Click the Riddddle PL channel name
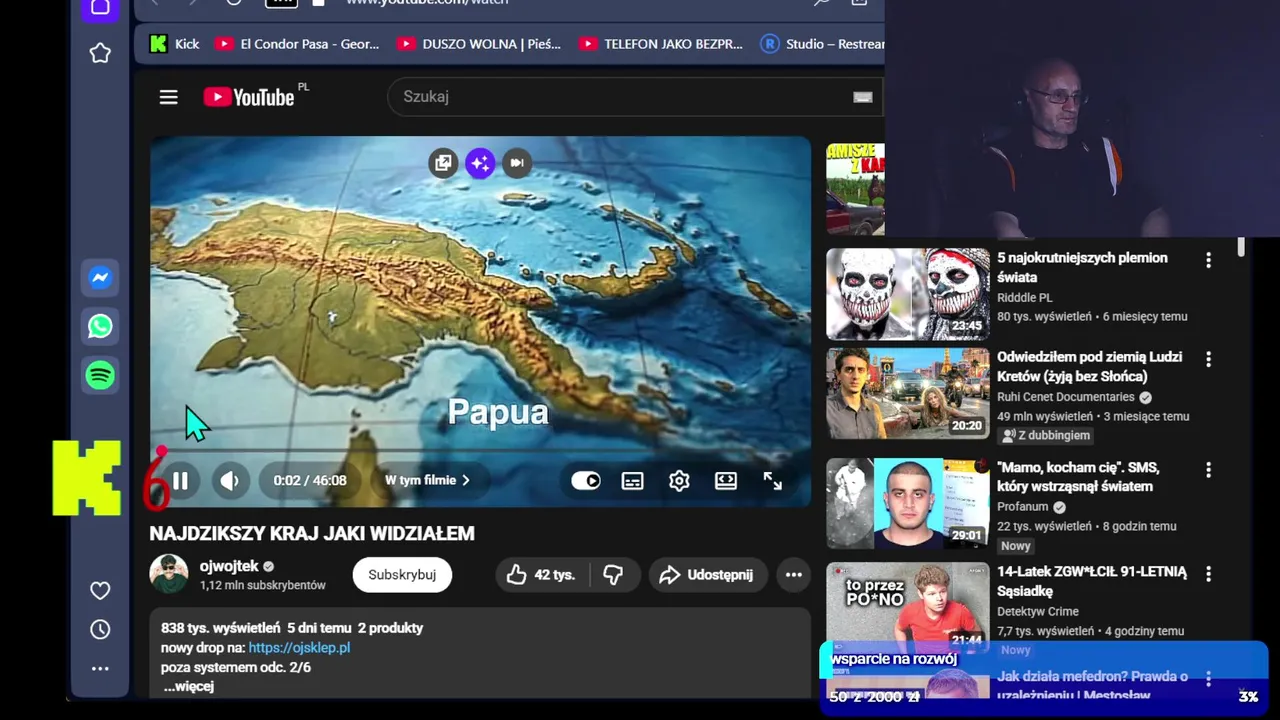Screen dimensions: 1280x720 [1025, 298]
